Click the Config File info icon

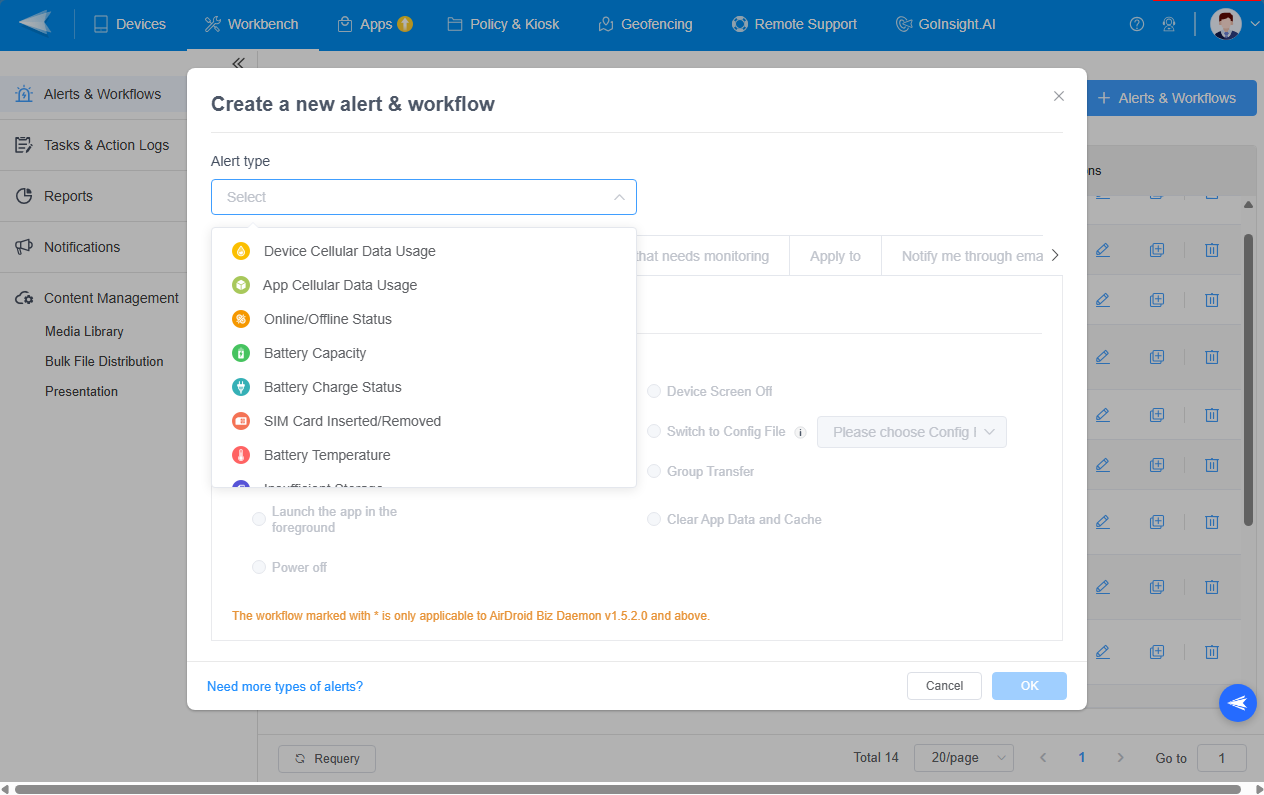pos(800,432)
